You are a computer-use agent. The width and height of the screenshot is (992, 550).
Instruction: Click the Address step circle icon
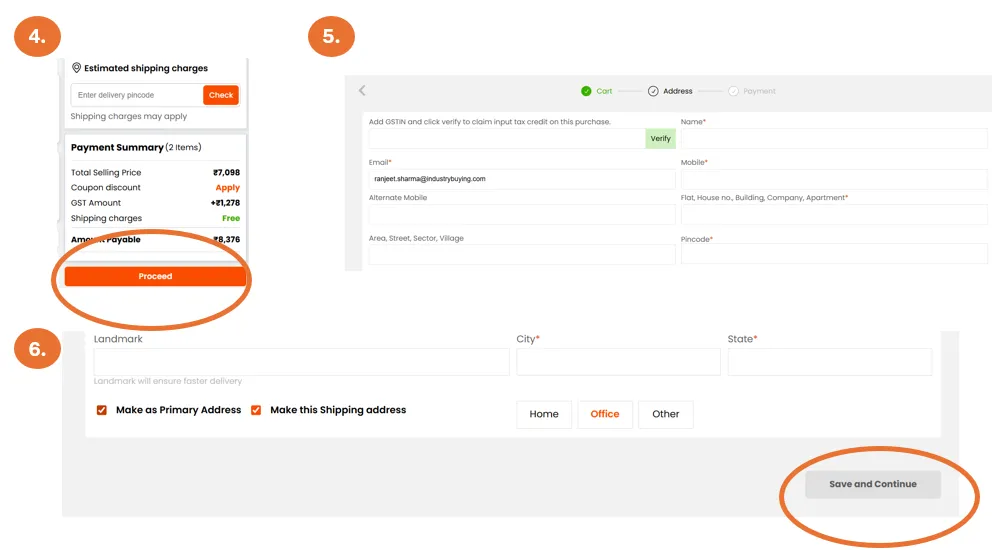(x=653, y=91)
